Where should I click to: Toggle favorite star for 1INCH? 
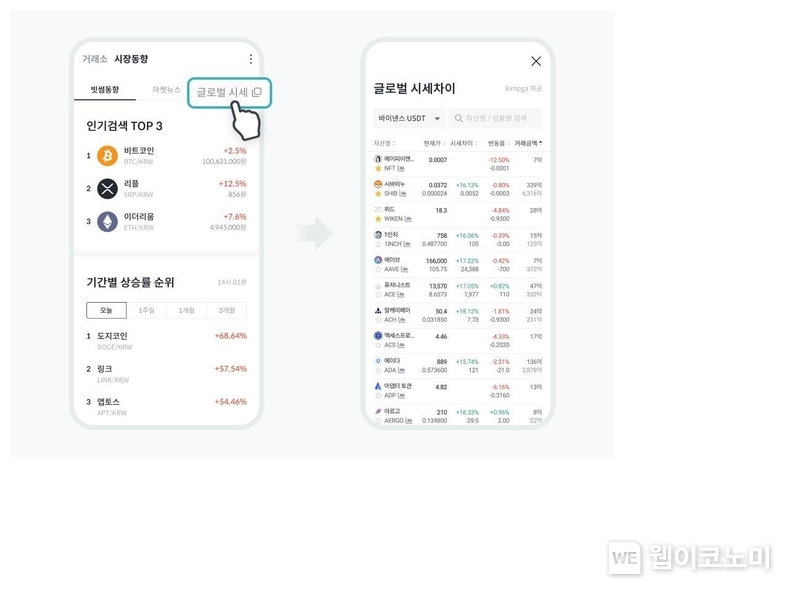pos(378,244)
